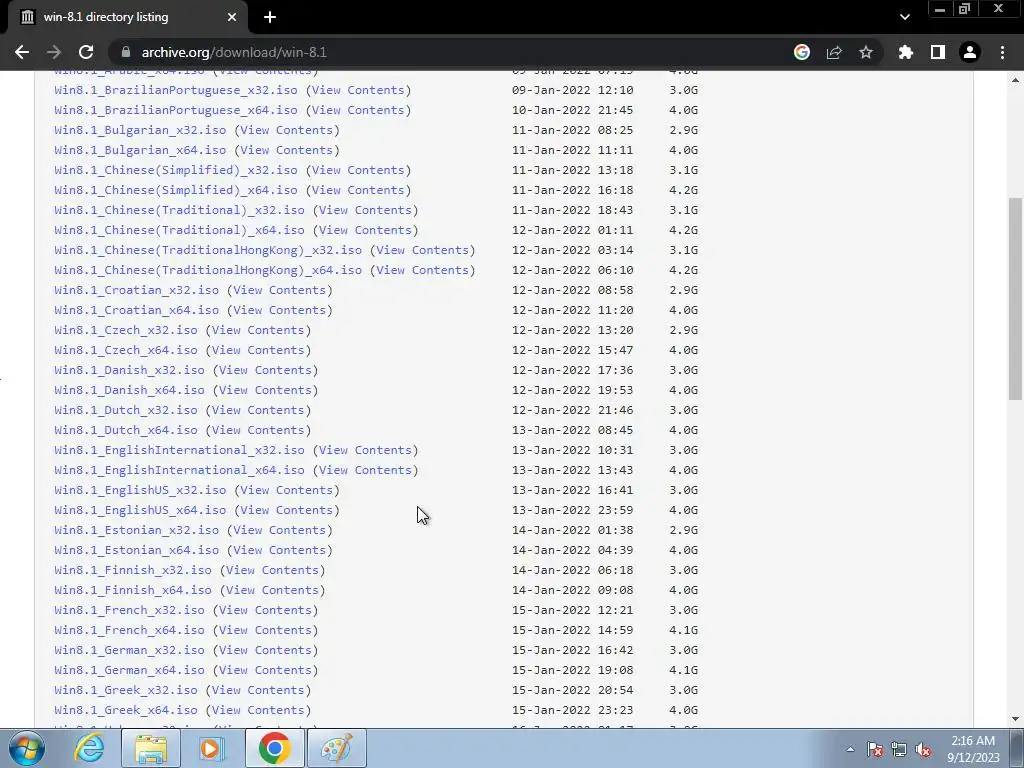This screenshot has width=1024, height=768.
Task: Open the clock showing 2:16 AM
Action: point(973,748)
